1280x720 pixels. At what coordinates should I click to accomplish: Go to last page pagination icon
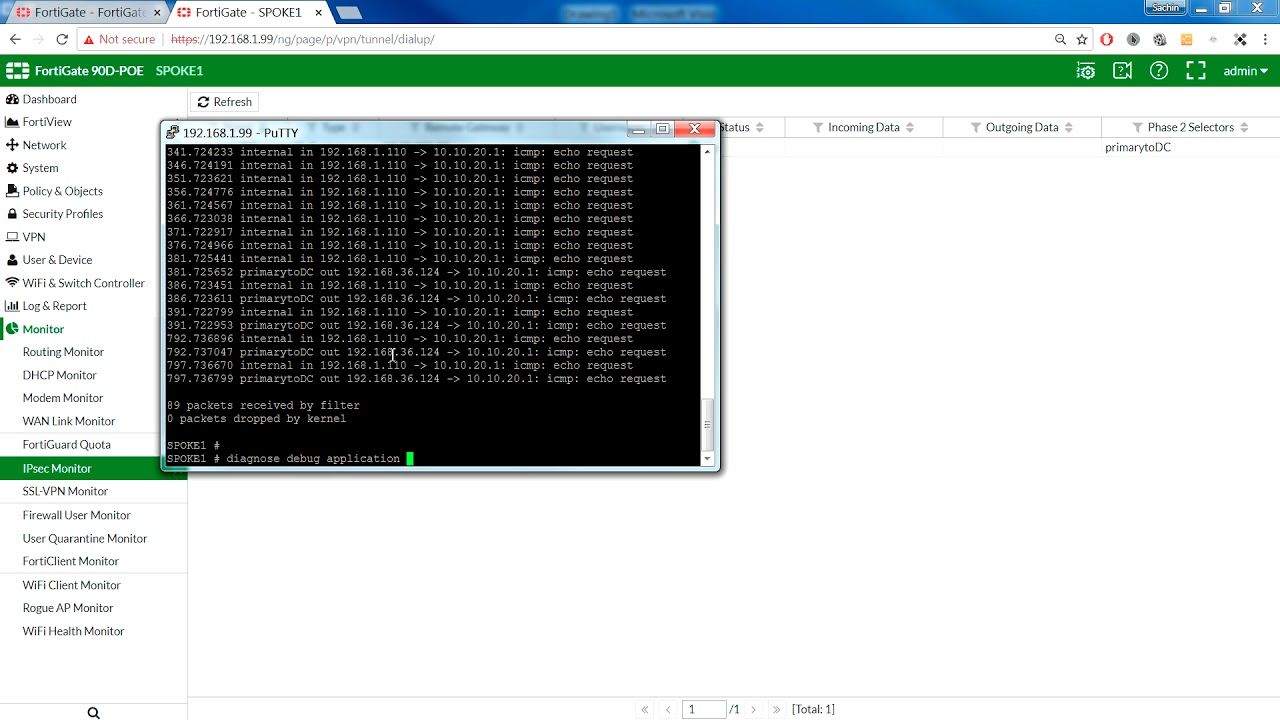776,709
